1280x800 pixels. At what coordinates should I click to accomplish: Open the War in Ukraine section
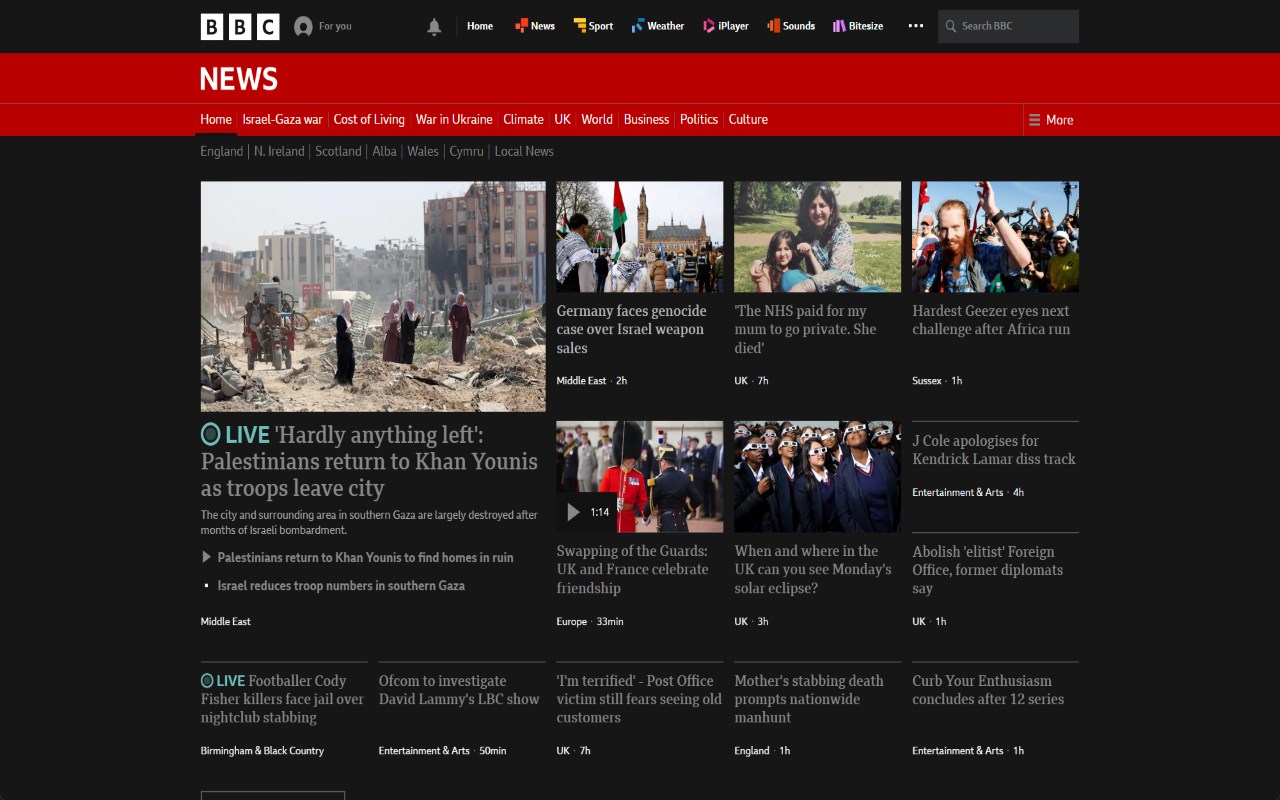coord(454,119)
